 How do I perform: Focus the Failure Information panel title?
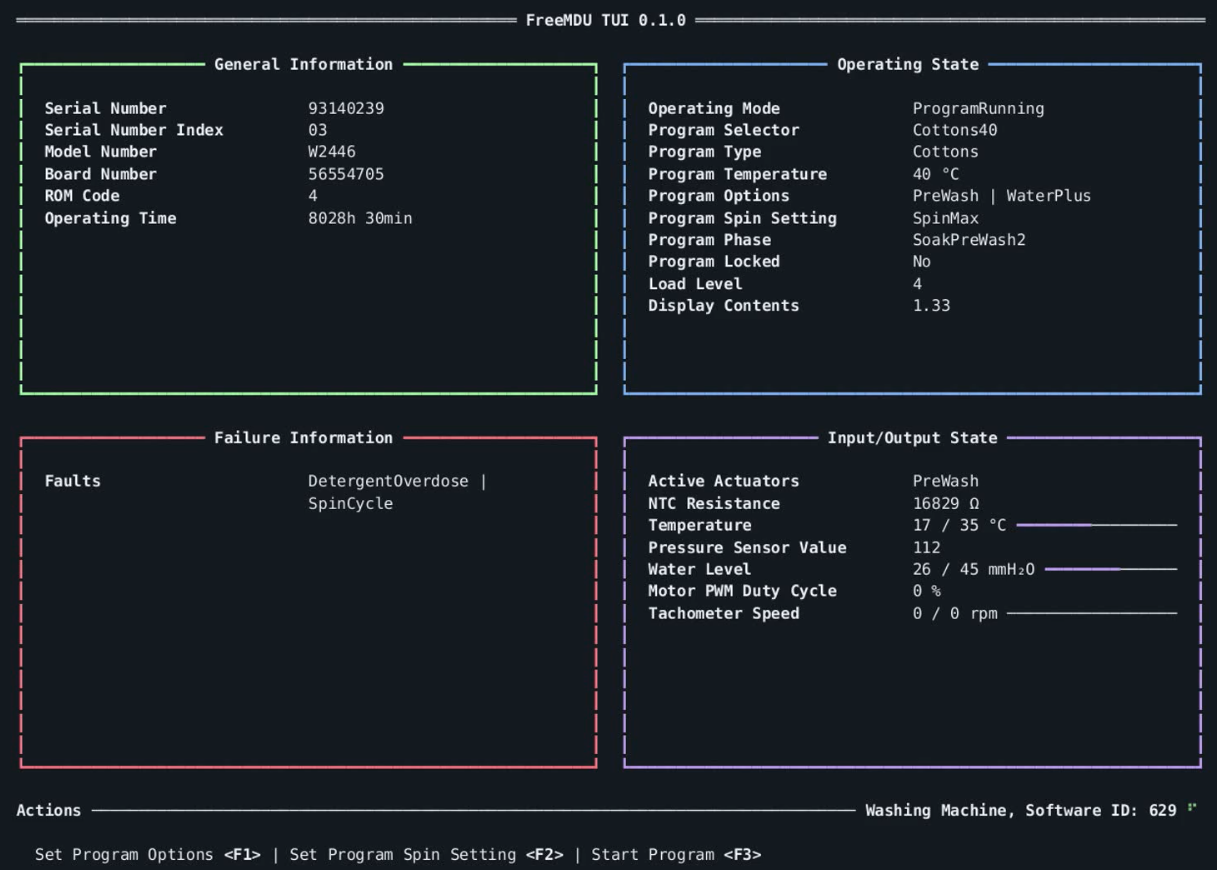point(304,438)
